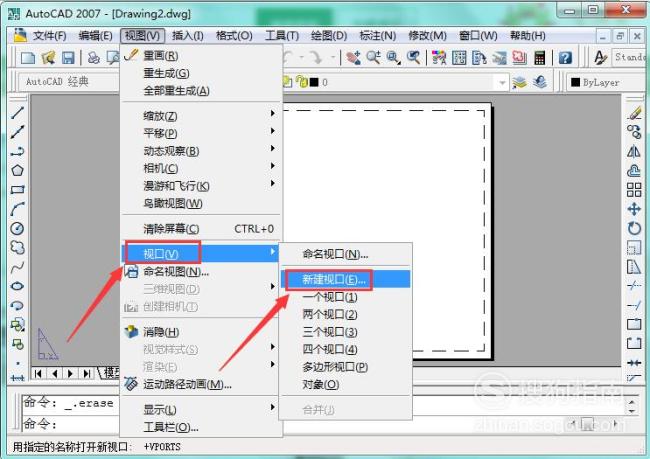Click the Copy object tool

coord(634,132)
